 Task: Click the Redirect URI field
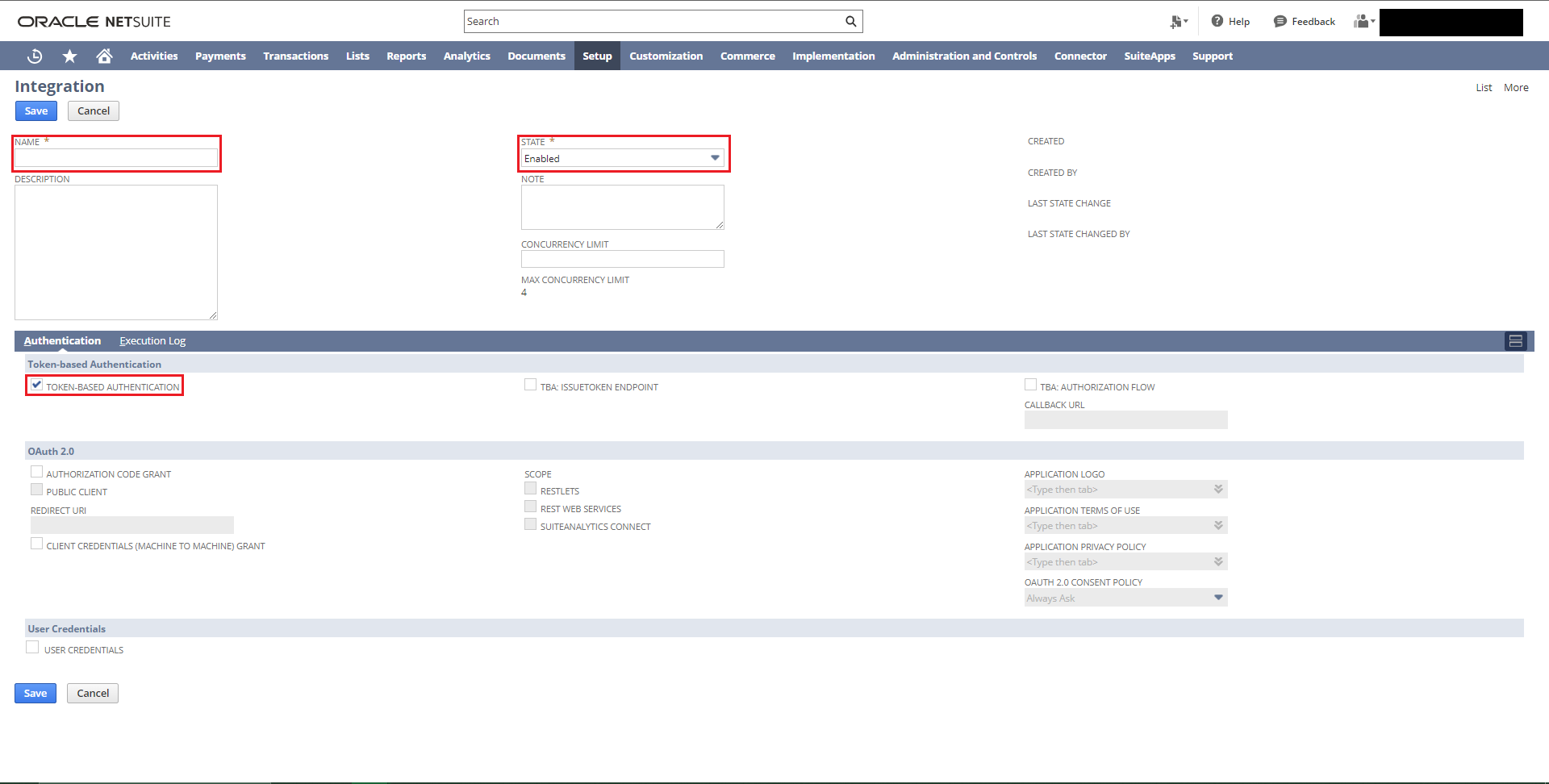pos(132,525)
